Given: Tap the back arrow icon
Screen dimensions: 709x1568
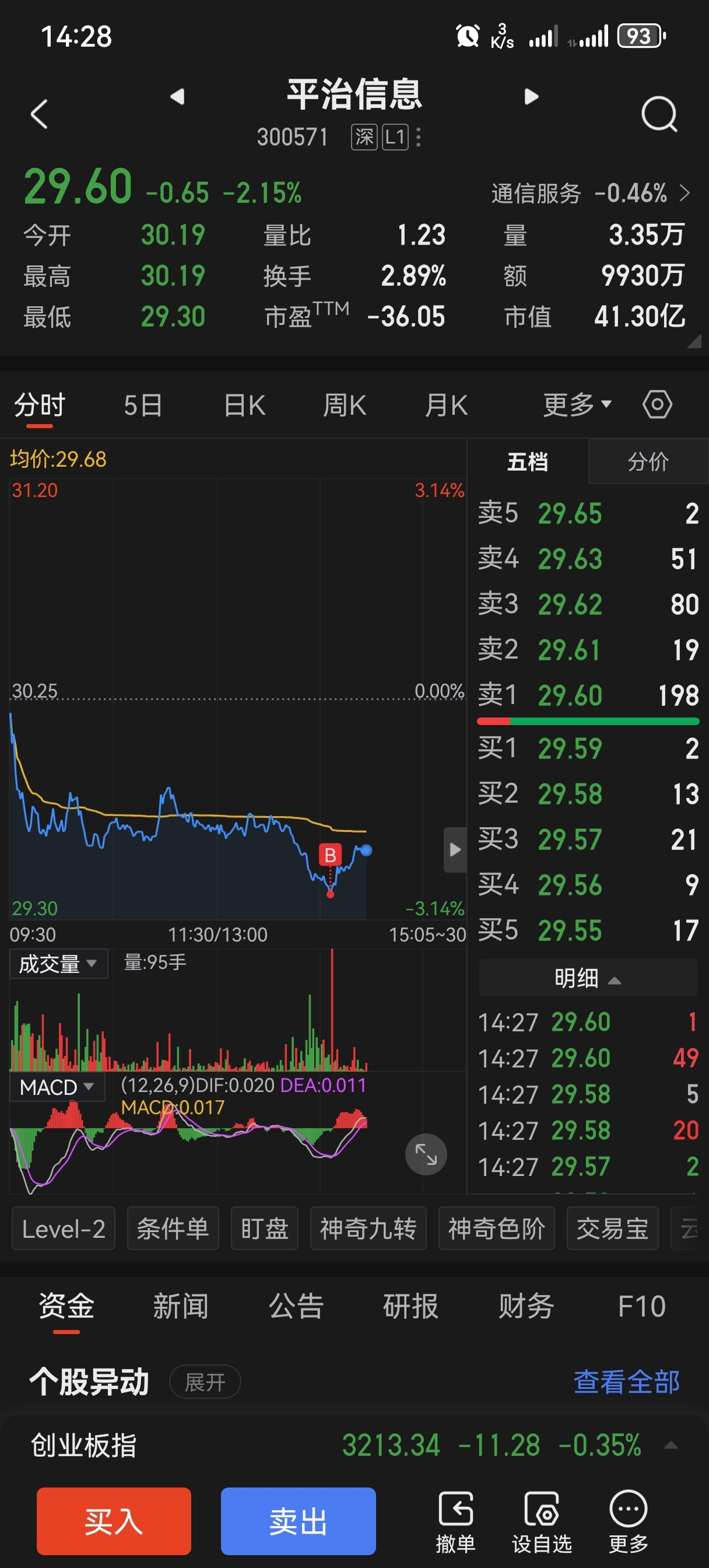Looking at the screenshot, I should click(39, 114).
